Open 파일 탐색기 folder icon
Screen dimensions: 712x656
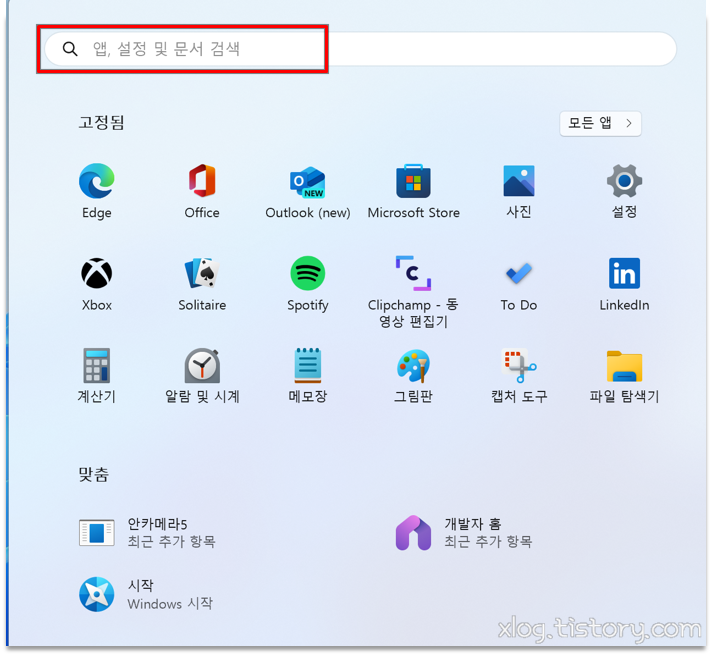(624, 366)
